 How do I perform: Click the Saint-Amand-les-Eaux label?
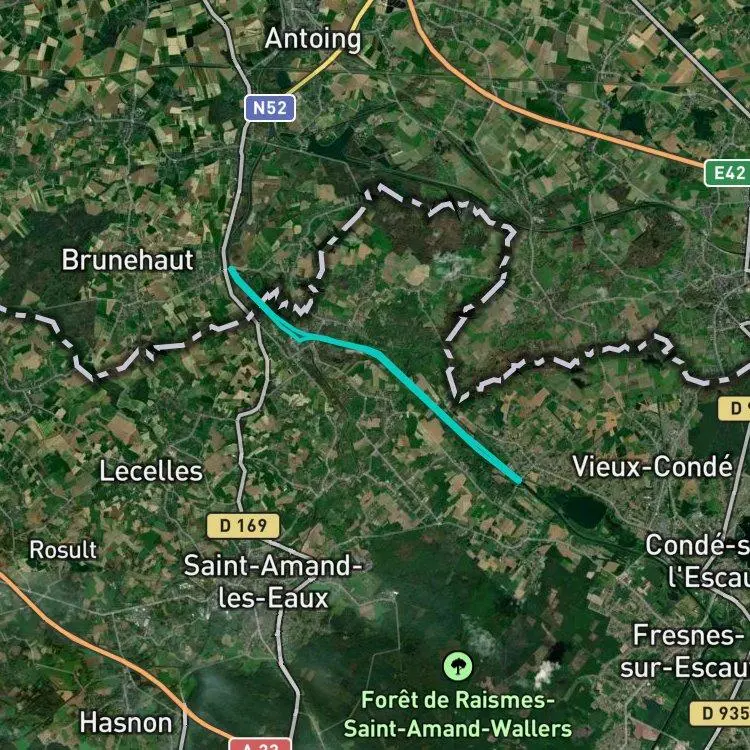click(x=273, y=582)
